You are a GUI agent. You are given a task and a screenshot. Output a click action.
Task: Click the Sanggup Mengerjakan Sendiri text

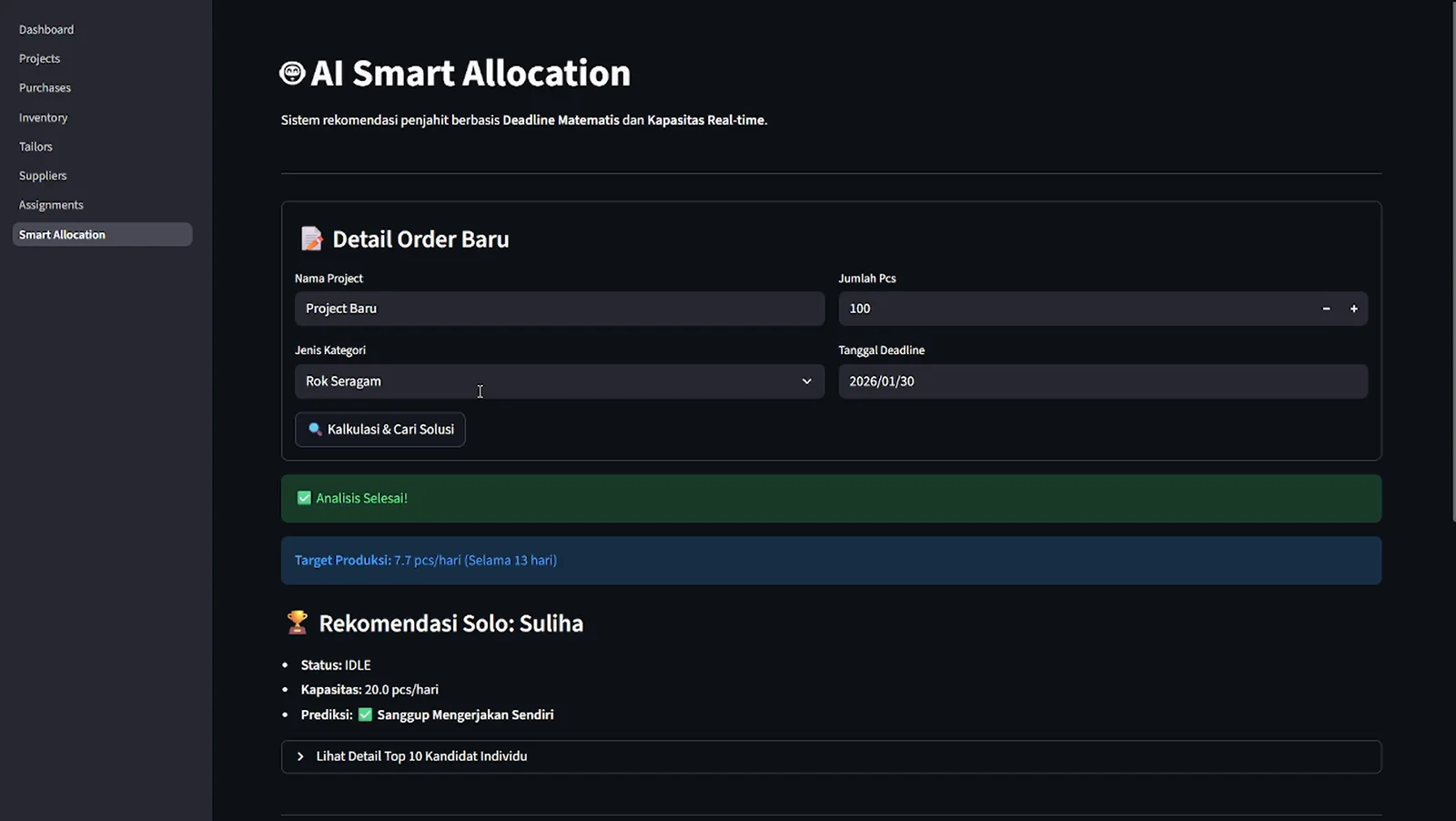point(465,715)
